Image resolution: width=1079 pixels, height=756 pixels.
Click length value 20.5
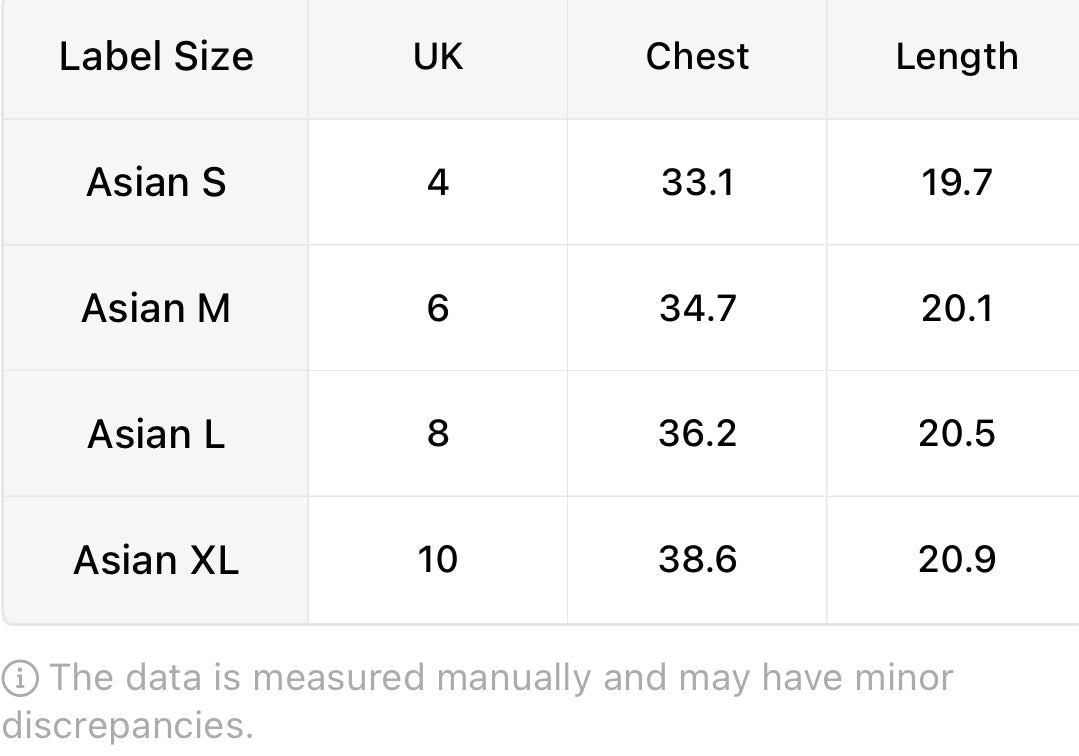click(x=957, y=434)
